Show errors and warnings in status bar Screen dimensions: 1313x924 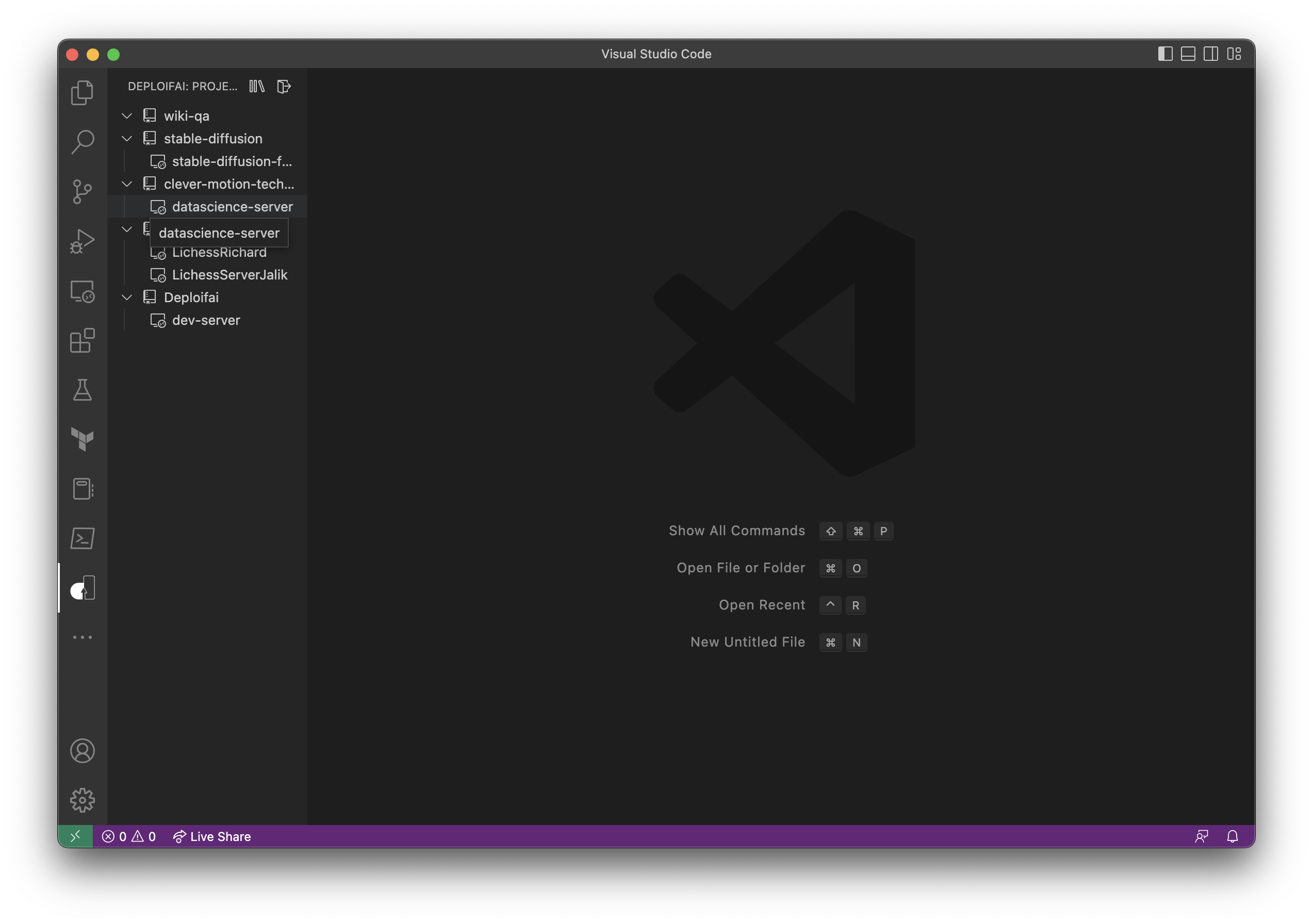128,836
